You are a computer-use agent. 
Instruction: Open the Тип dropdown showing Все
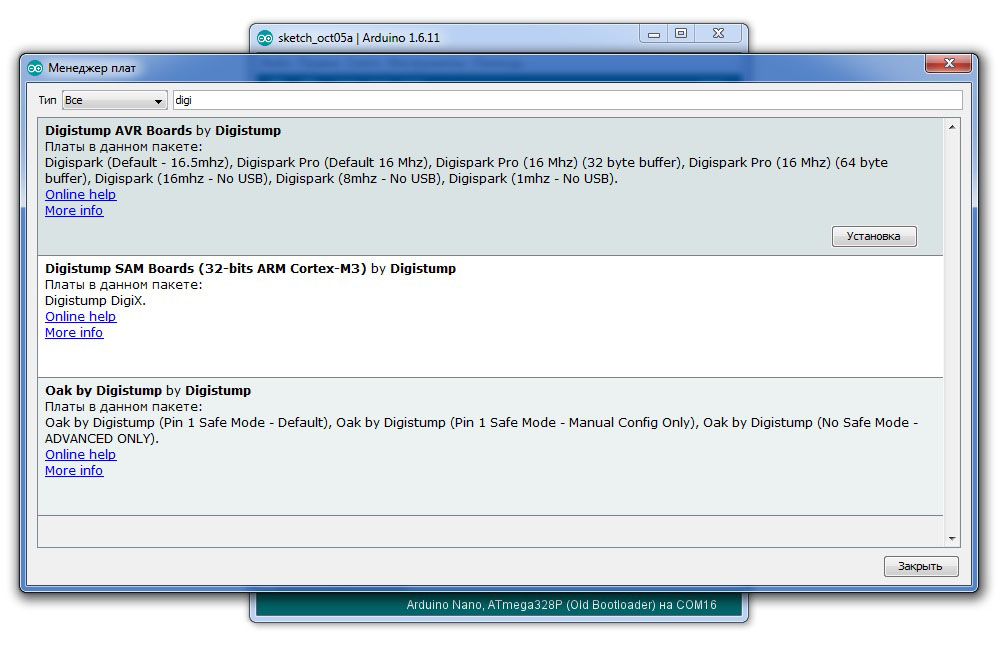coord(115,101)
